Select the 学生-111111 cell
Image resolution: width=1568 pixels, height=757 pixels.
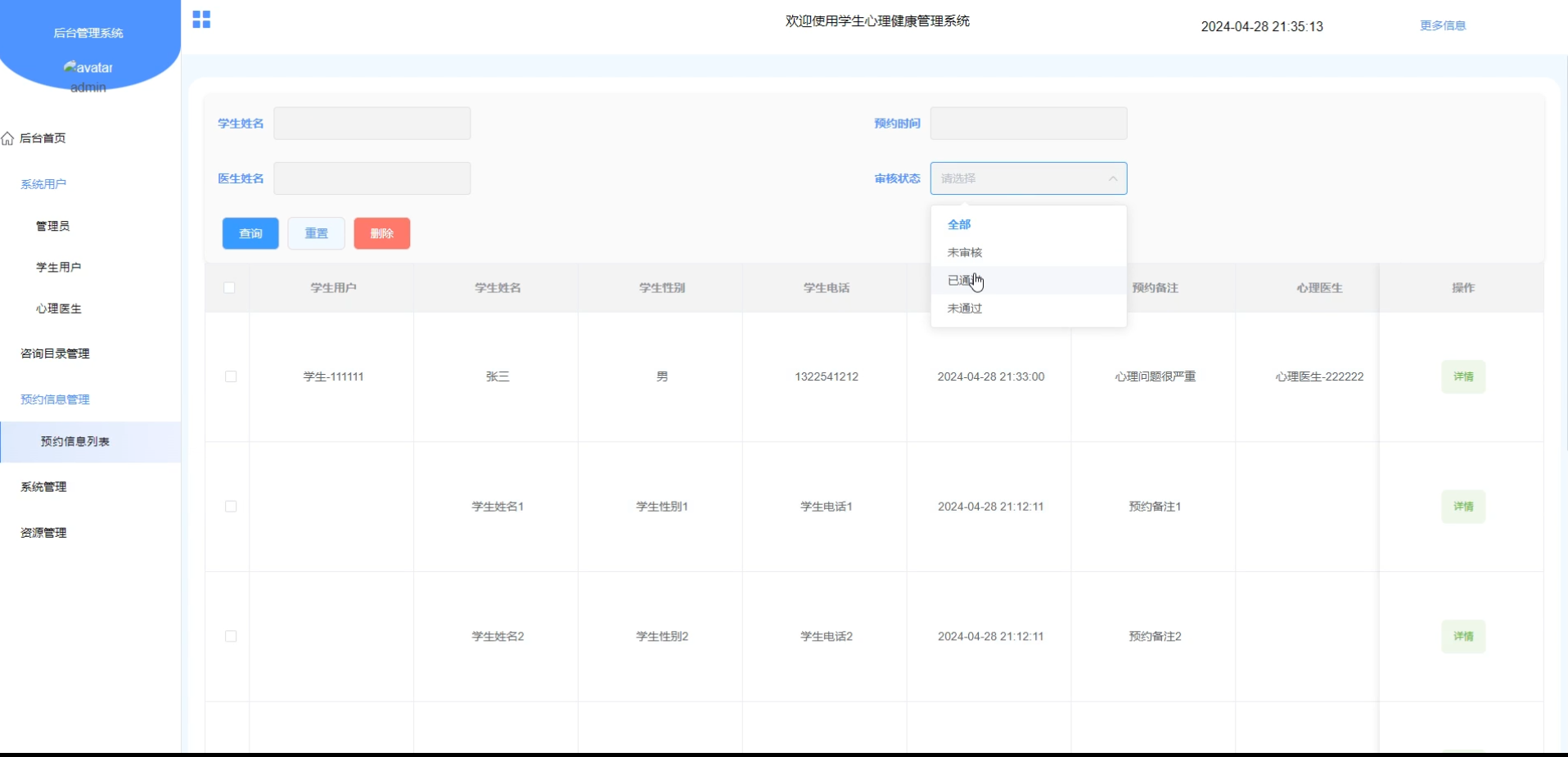pyautogui.click(x=333, y=376)
